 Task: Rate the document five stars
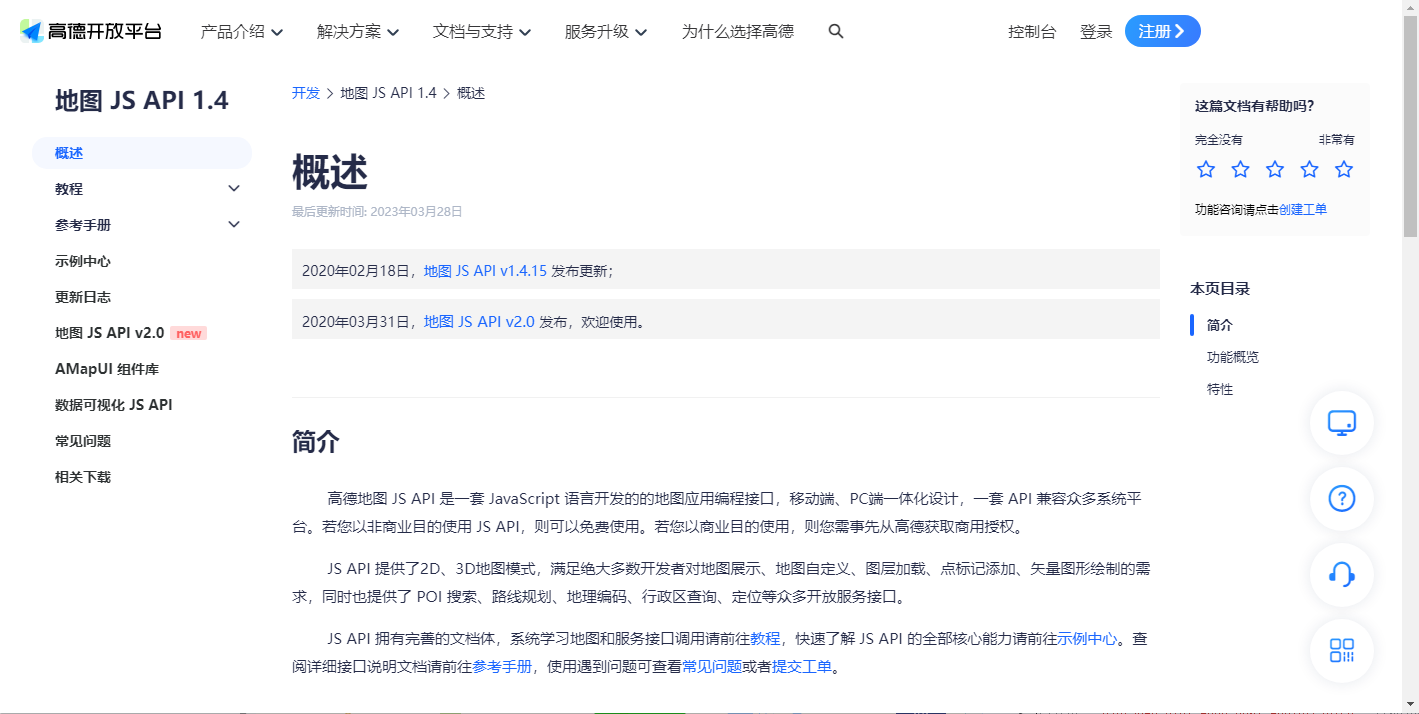tap(1344, 169)
